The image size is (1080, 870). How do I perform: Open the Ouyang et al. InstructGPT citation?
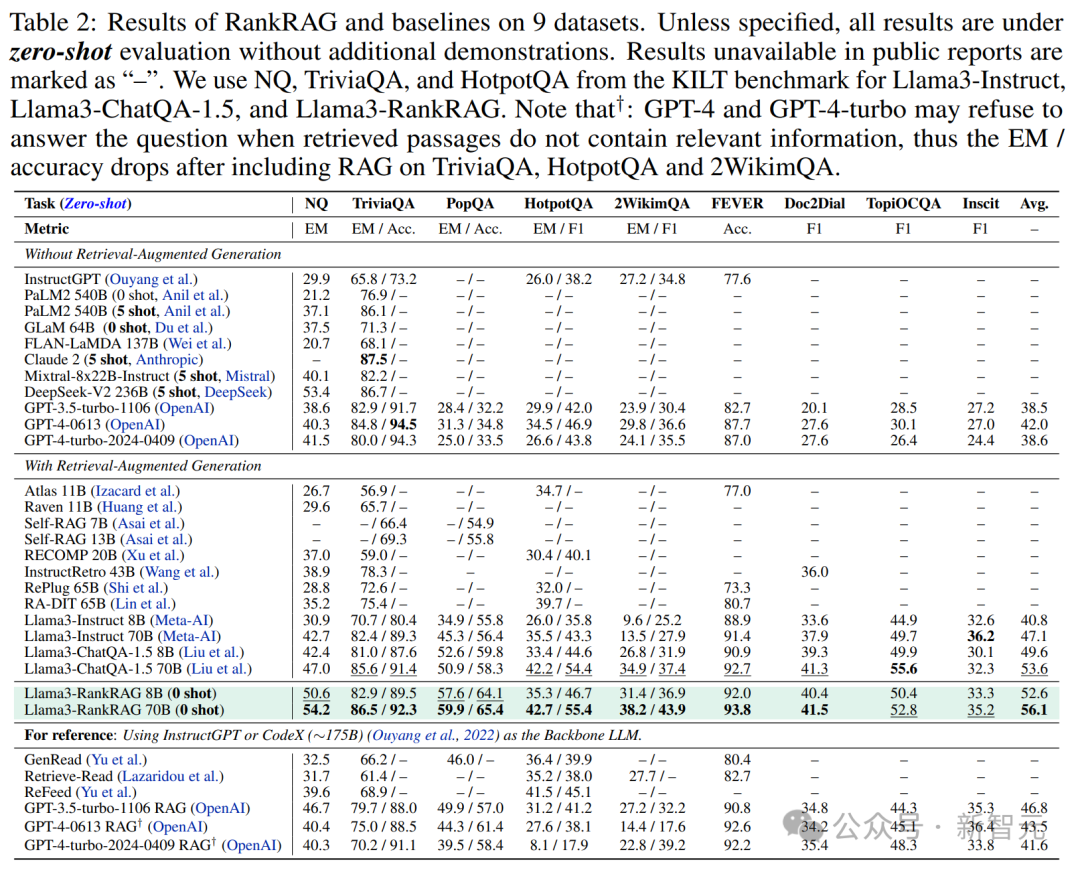coord(151,279)
